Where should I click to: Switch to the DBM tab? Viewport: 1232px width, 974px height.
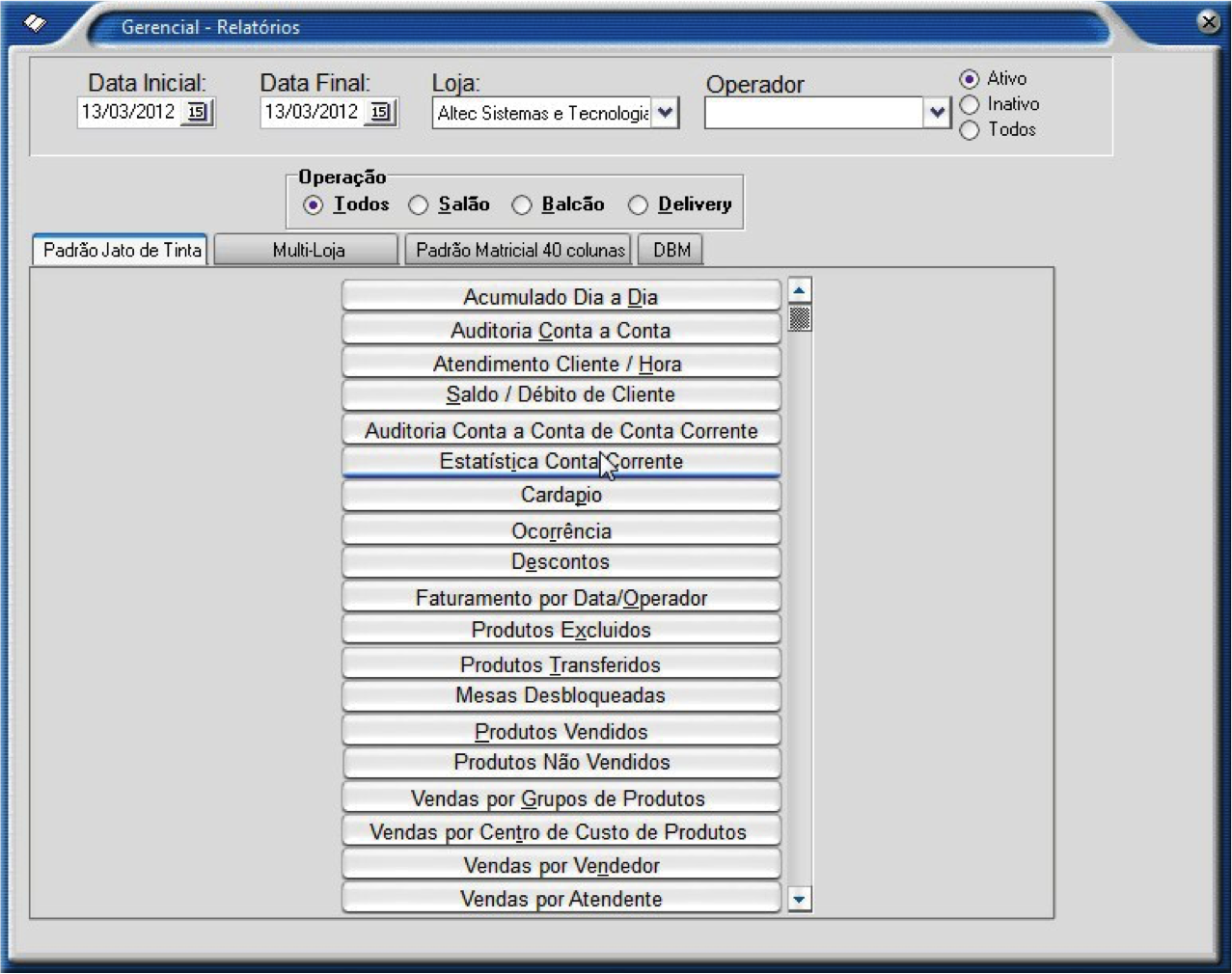pos(671,250)
